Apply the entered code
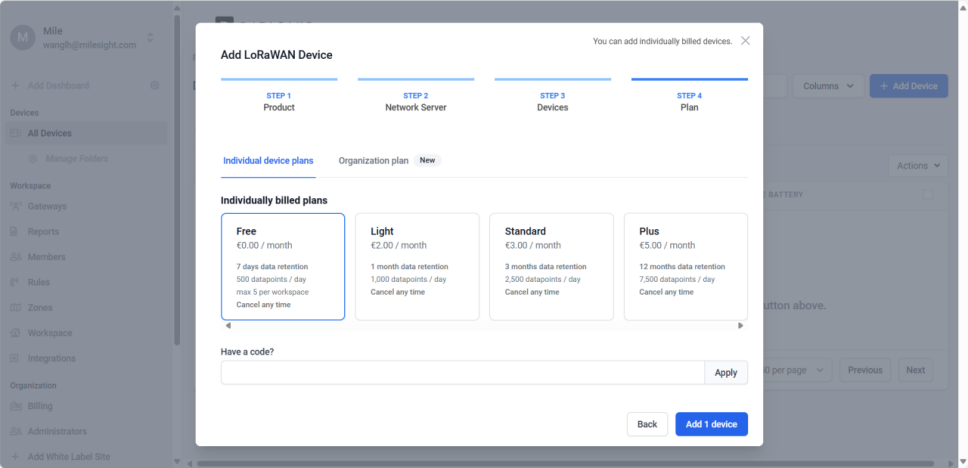This screenshot has height=468, width=968. tap(726, 372)
